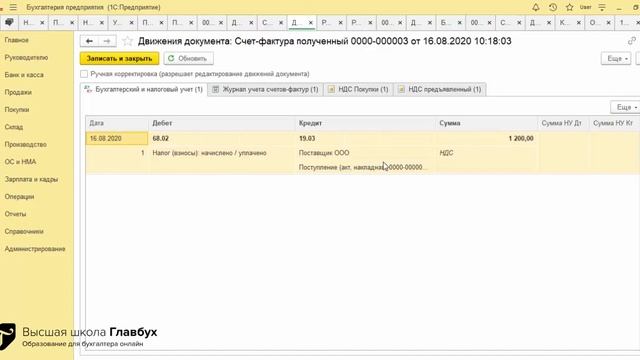Select 'Поставщик ООО' credit subconto

pos(365,153)
